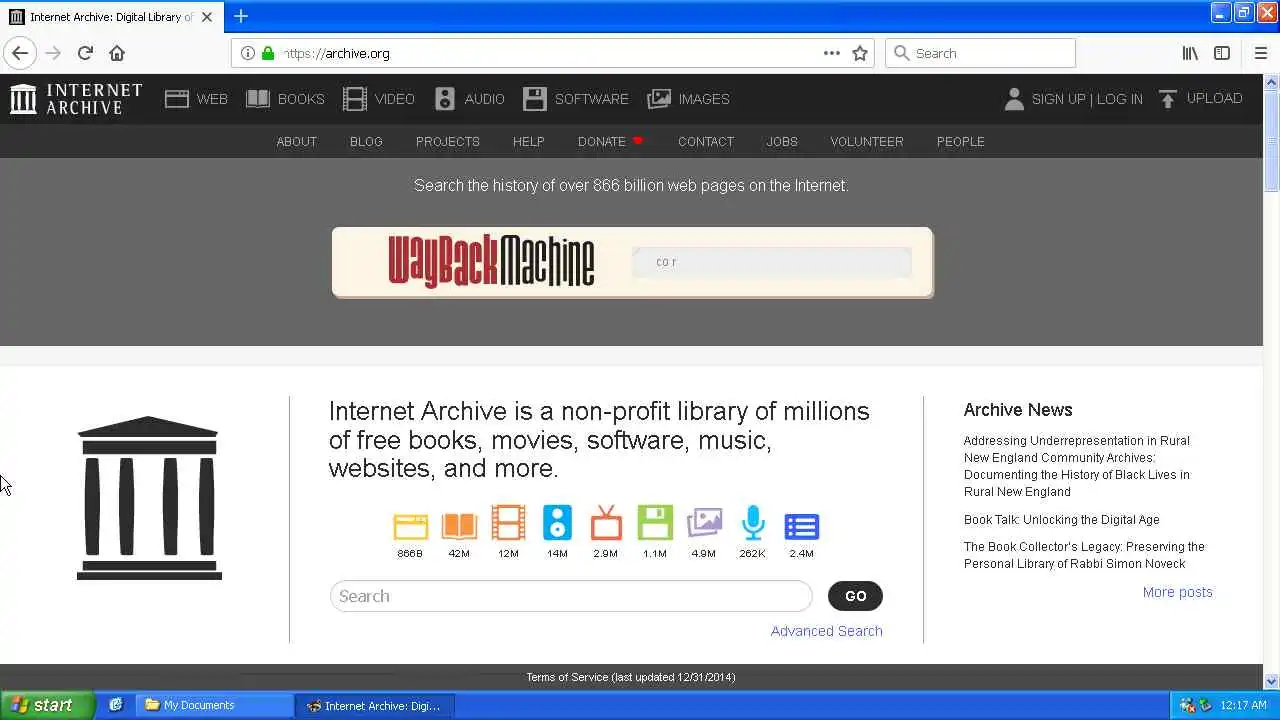Open the VIDEO section in header

coord(379,99)
